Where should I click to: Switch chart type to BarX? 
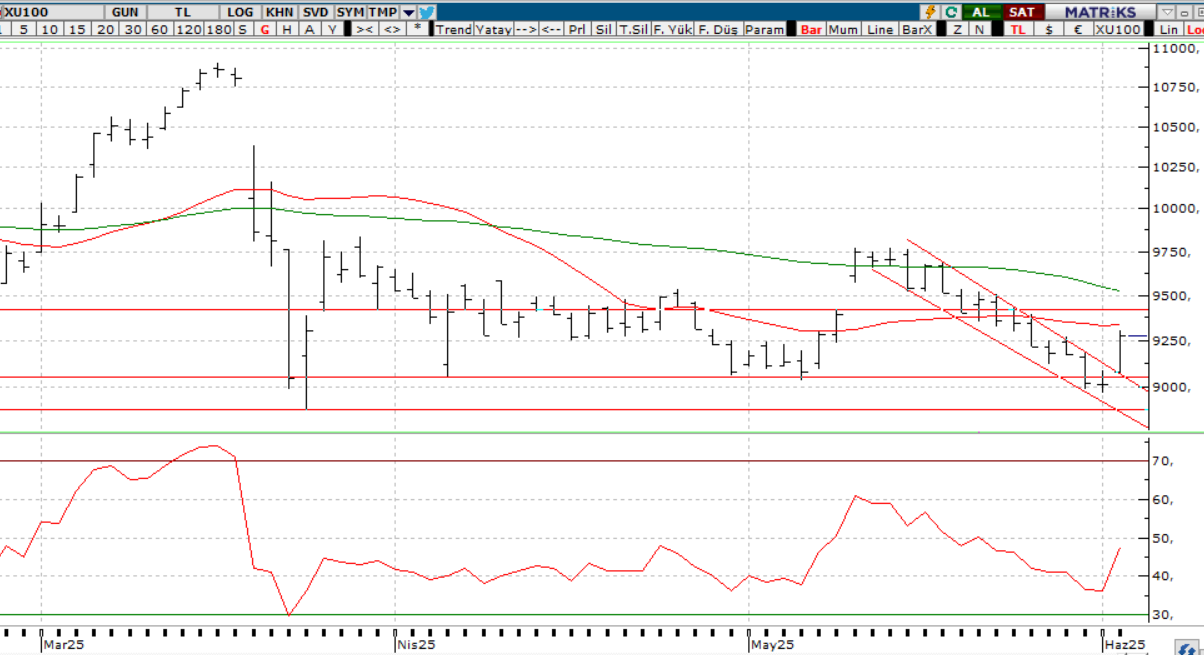coord(916,30)
